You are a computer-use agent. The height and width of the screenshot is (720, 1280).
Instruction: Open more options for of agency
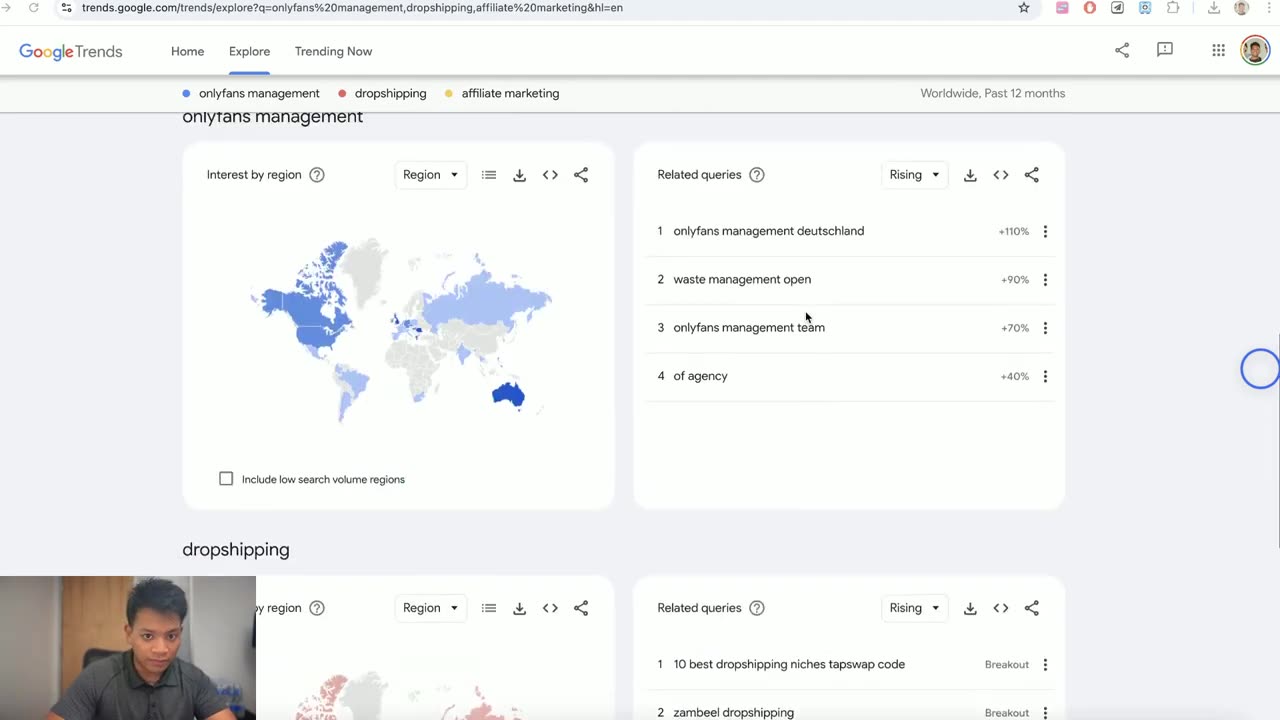click(1045, 377)
